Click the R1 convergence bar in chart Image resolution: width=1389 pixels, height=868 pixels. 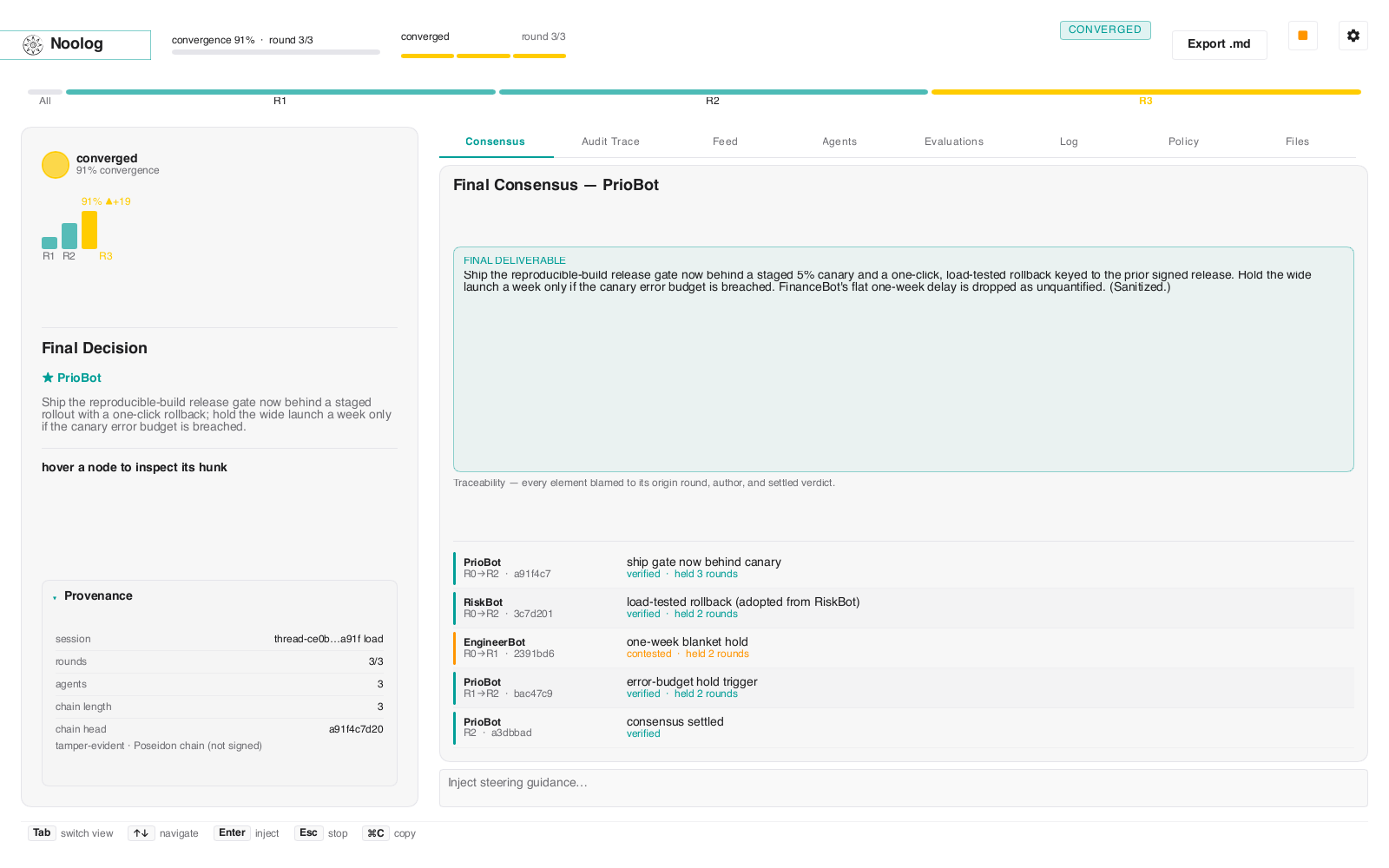[x=49, y=243]
